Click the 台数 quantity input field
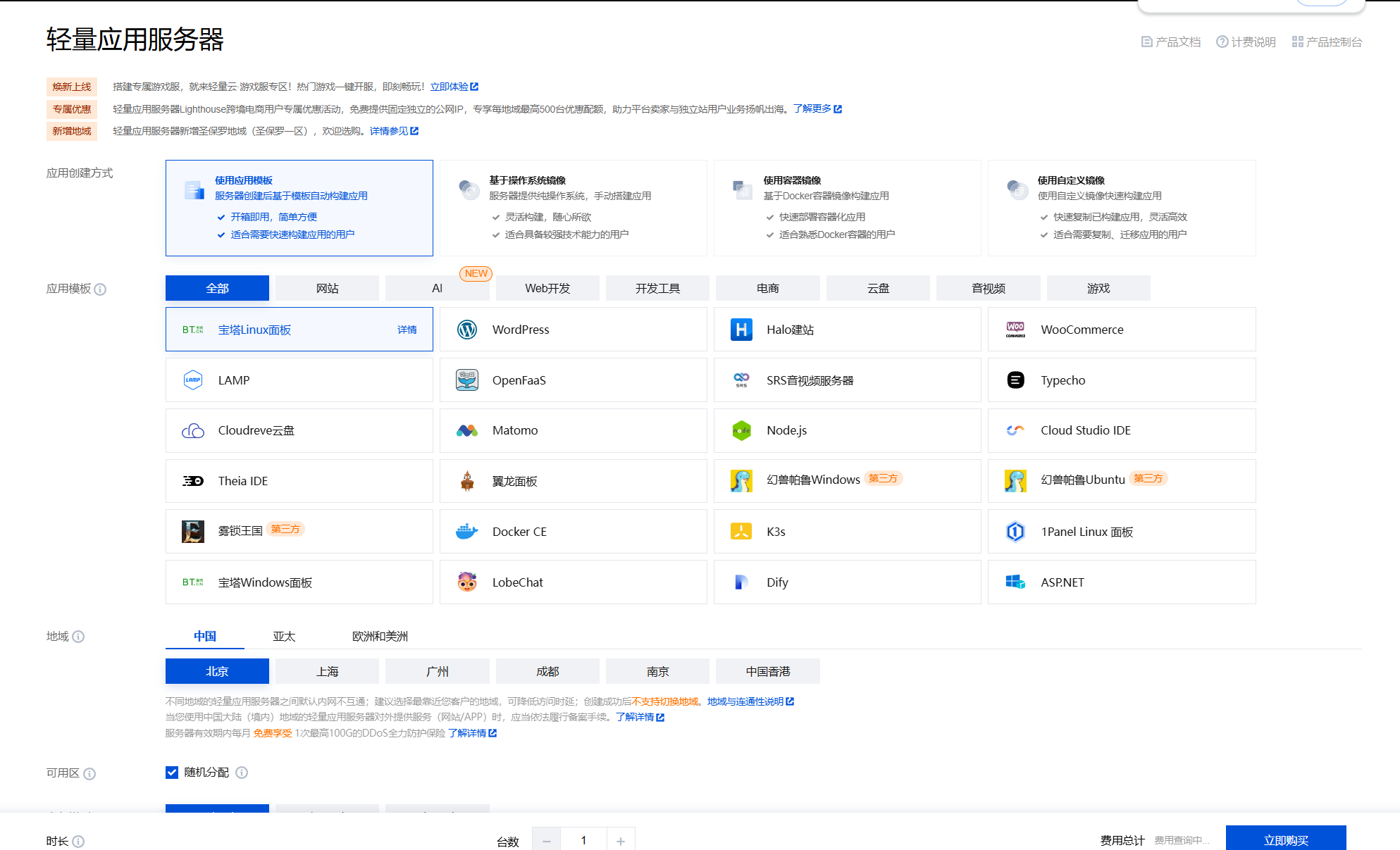1400x850 pixels. (583, 840)
